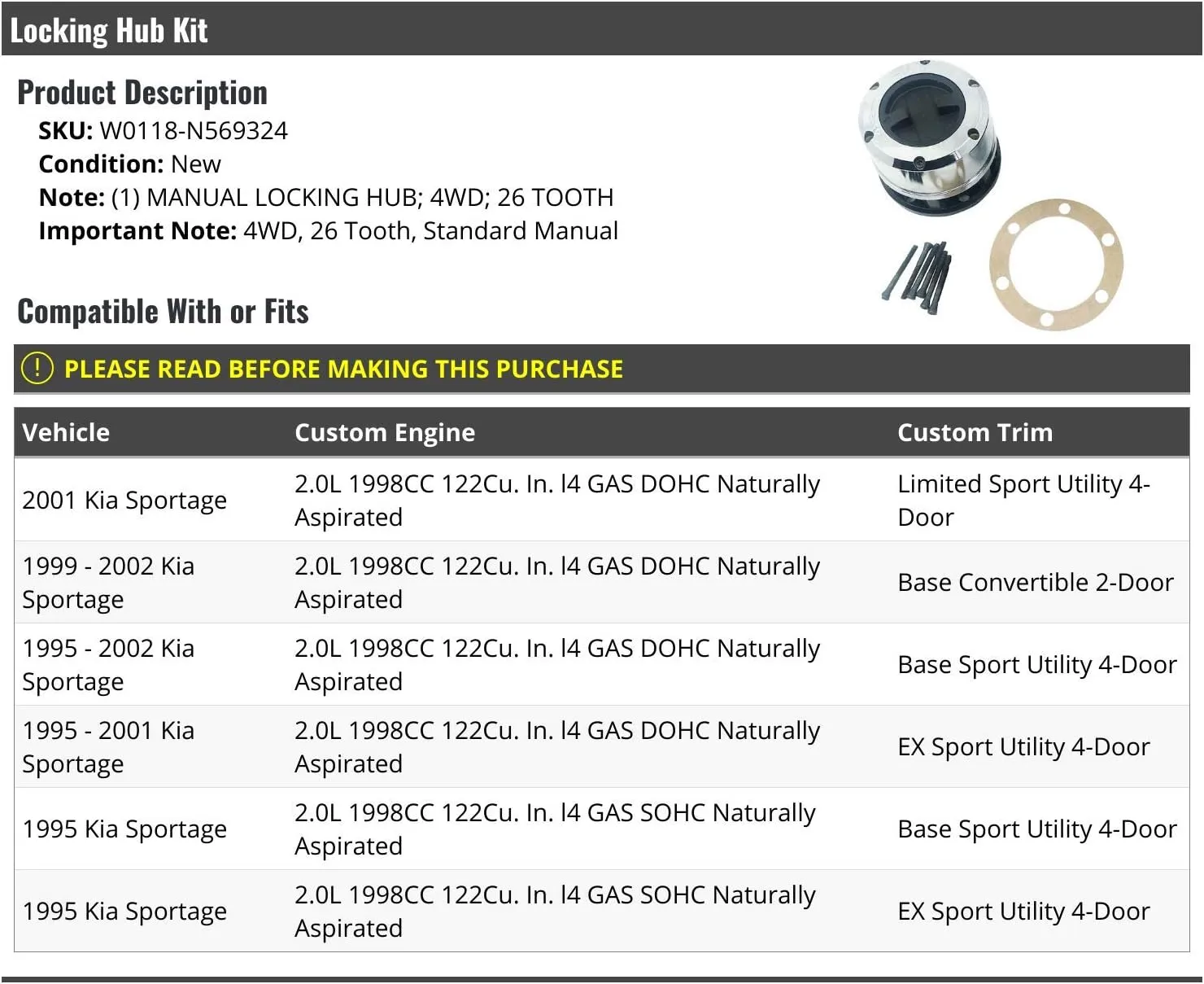Click the last row EX Sport Utility 4-Door cell

(x=1023, y=911)
